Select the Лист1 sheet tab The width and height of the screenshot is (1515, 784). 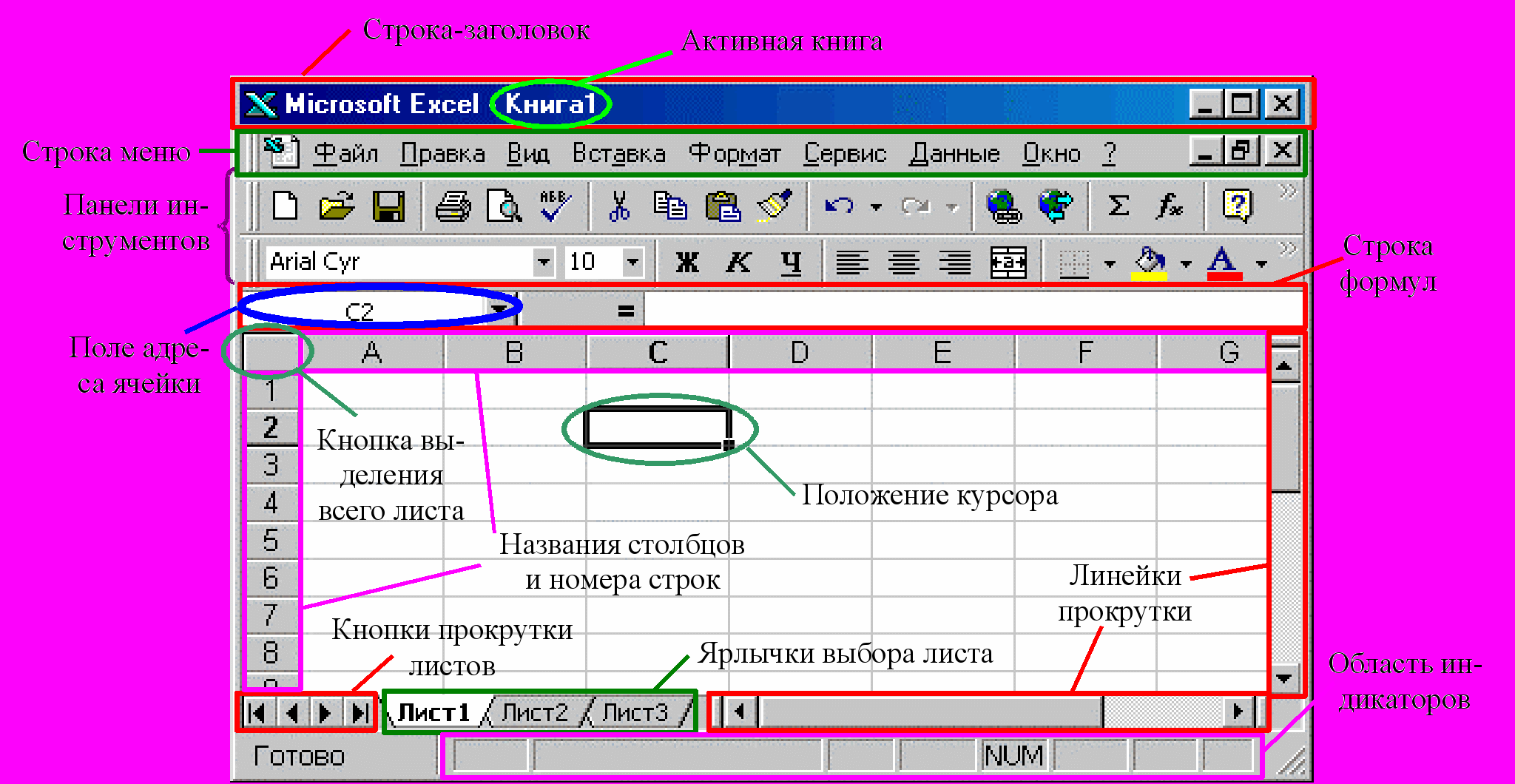pos(434,712)
